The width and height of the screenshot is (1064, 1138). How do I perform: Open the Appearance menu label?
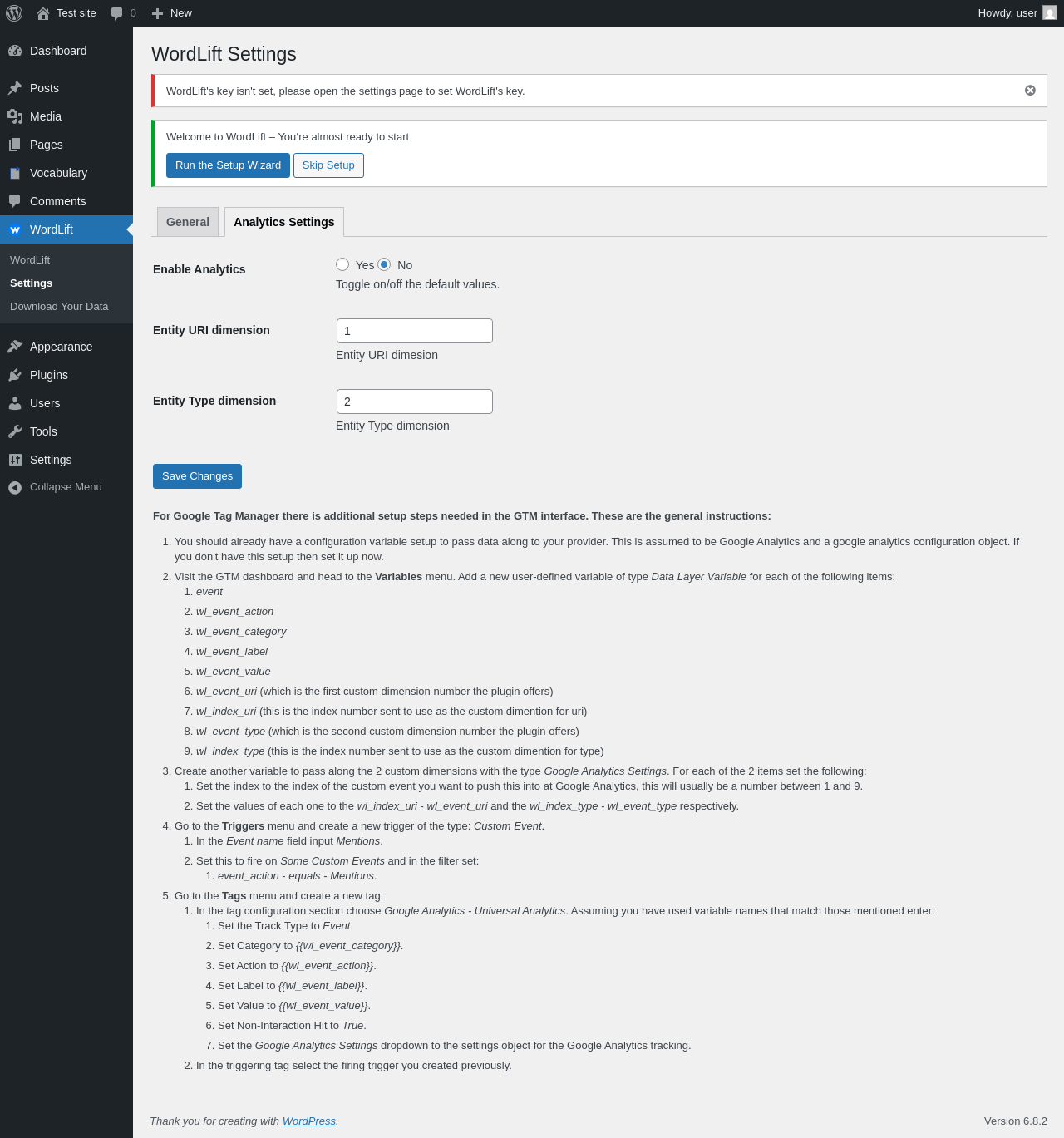pyautogui.click(x=62, y=347)
